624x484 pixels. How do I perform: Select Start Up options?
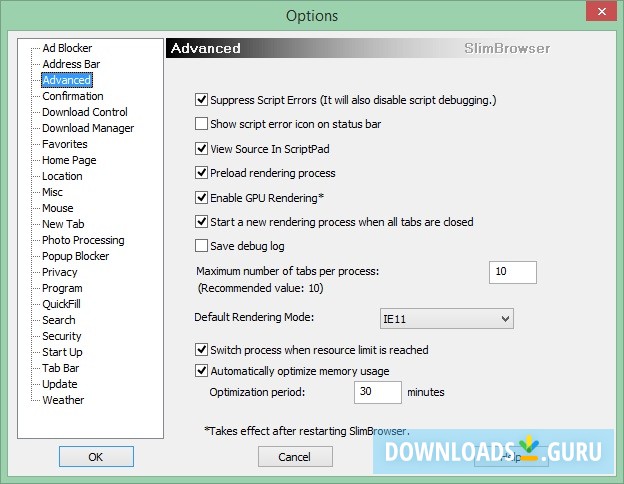point(62,352)
